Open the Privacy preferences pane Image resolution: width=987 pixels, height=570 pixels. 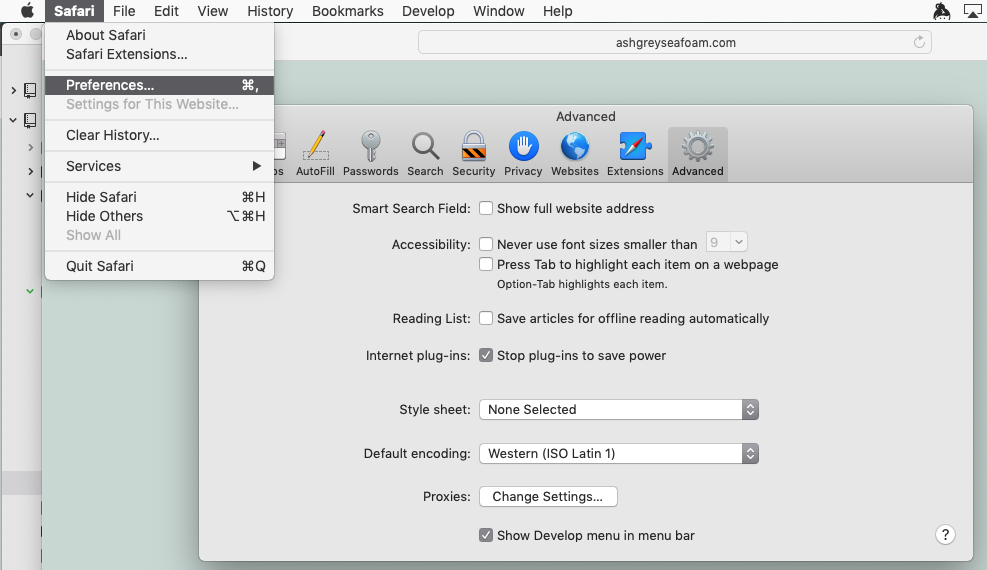pos(523,154)
